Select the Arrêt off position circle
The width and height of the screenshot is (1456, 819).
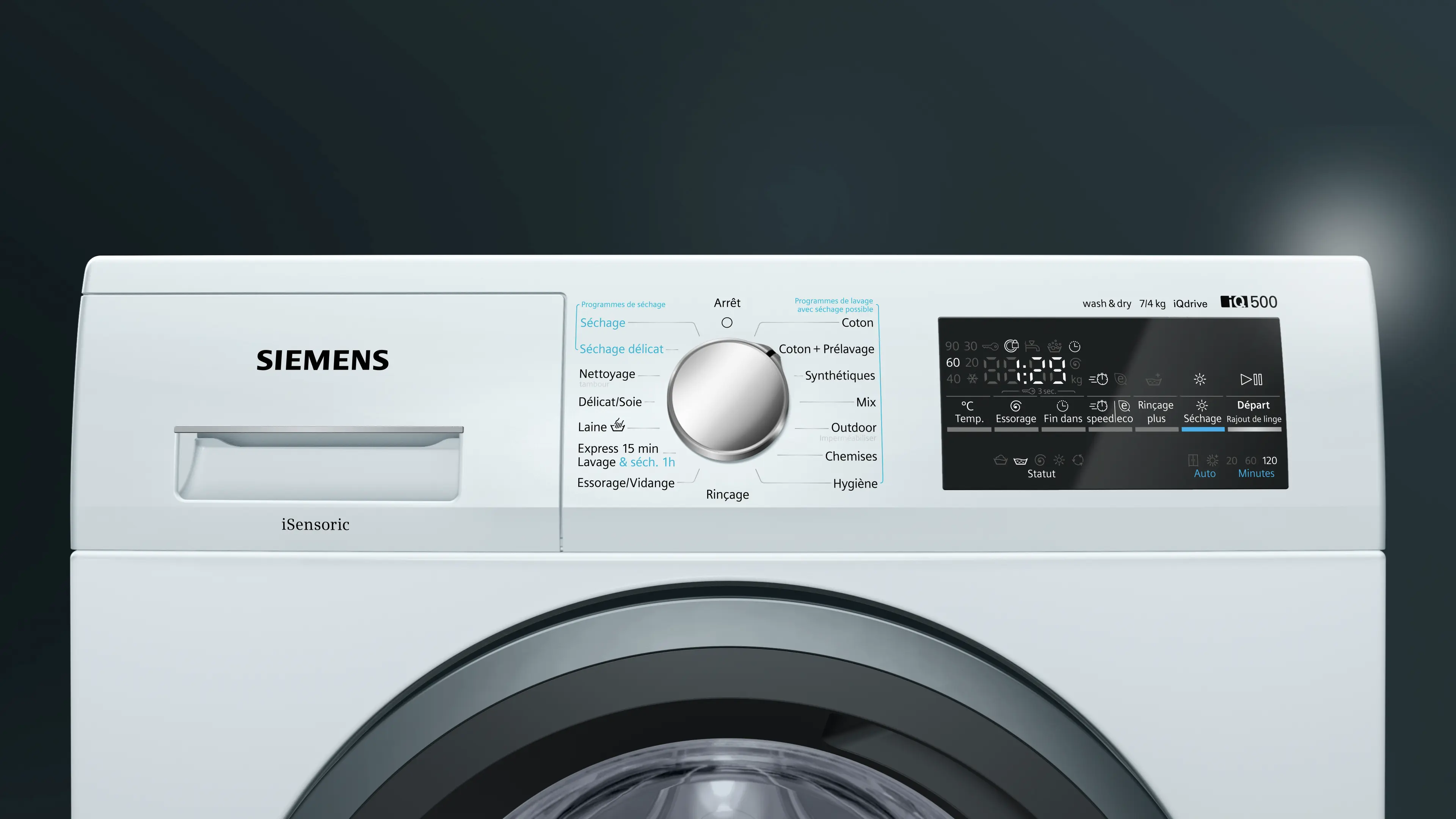point(727,323)
